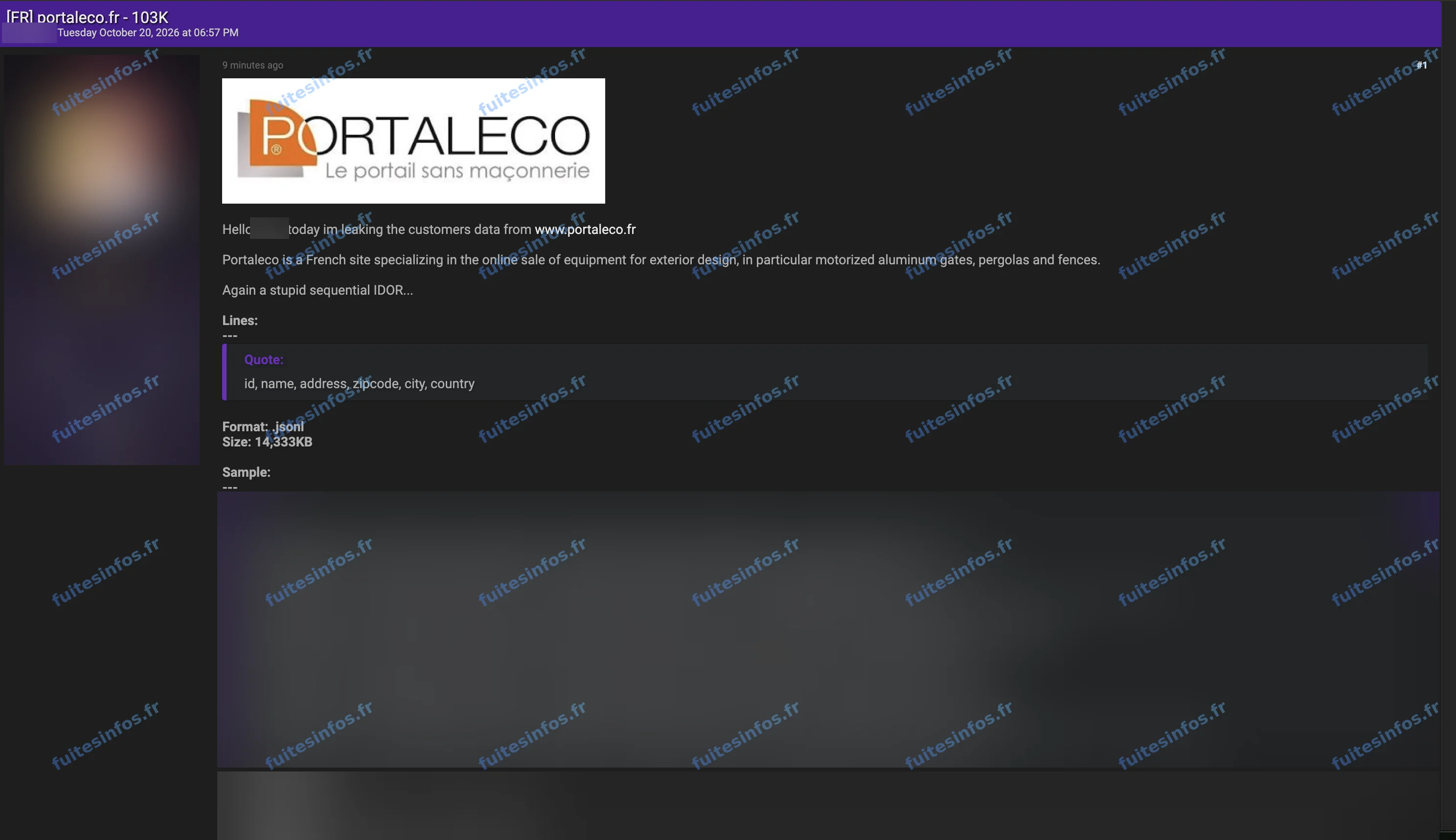Click the 'Format: .jsonl' line
Image resolution: width=1456 pixels, height=840 pixels.
click(263, 426)
